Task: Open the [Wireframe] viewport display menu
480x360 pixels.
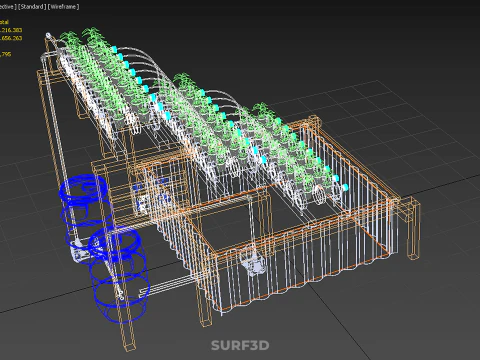Action: click(x=63, y=7)
